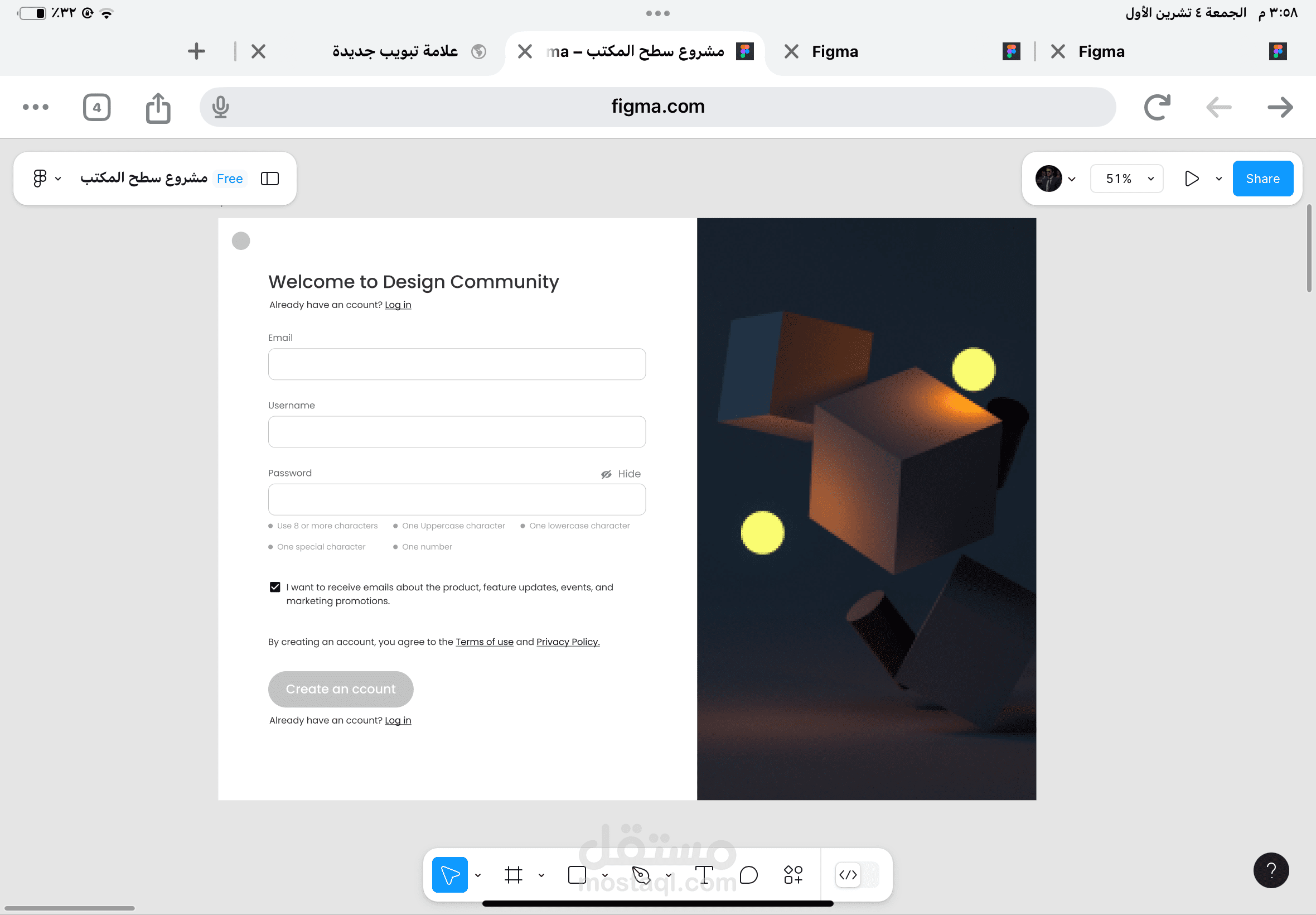This screenshot has height=915, width=1316.
Task: Select the Frame tool
Action: (x=514, y=874)
